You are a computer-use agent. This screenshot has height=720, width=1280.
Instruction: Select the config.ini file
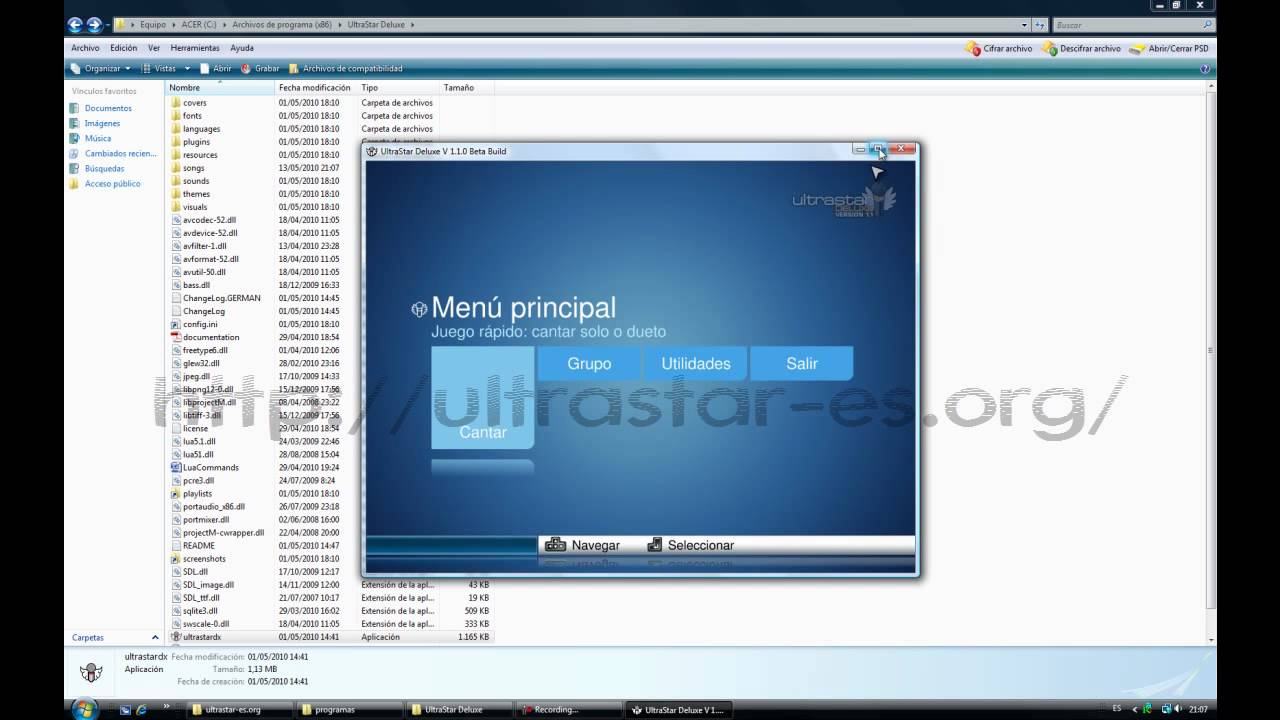[193, 324]
